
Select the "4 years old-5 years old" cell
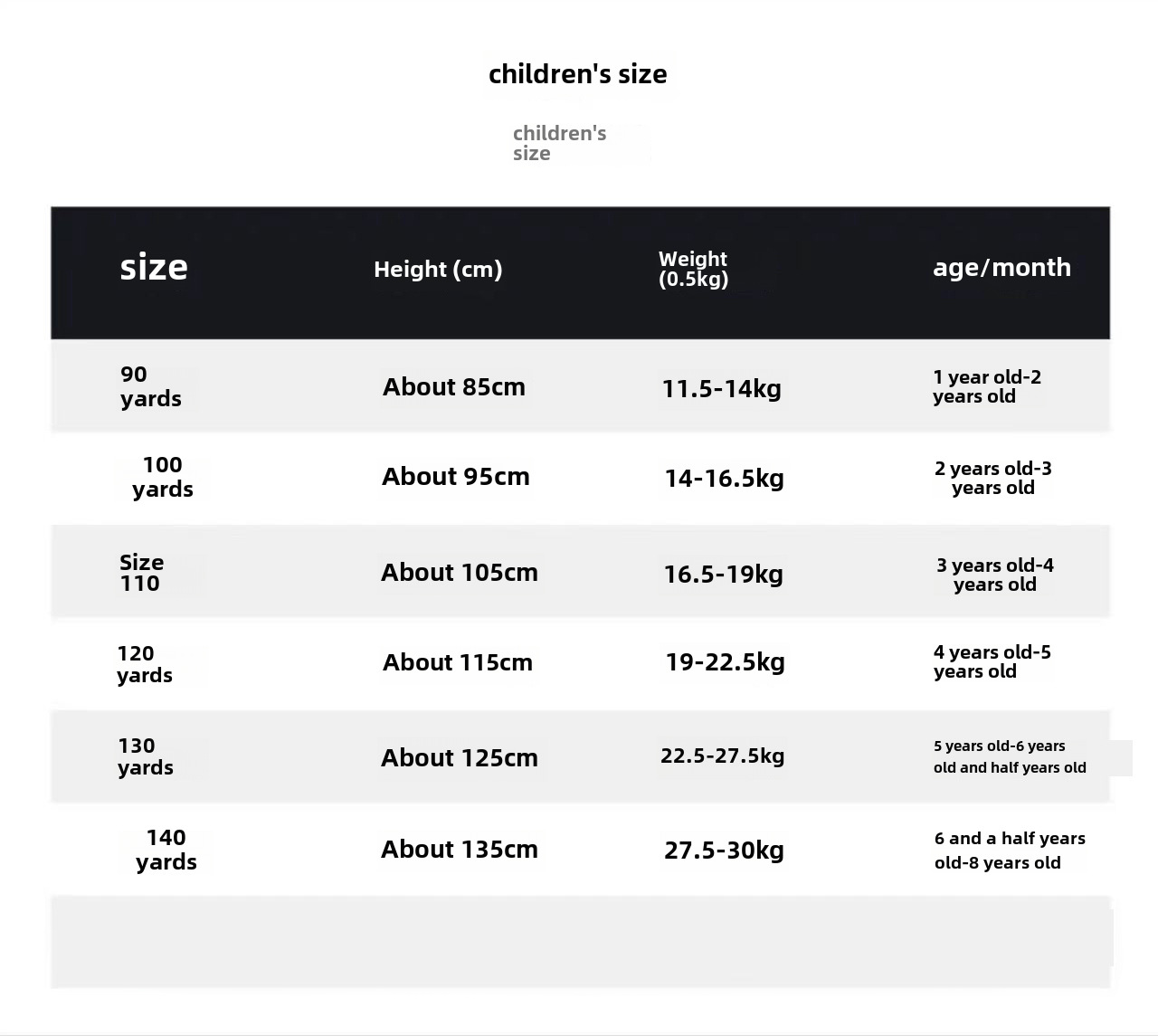992,661
